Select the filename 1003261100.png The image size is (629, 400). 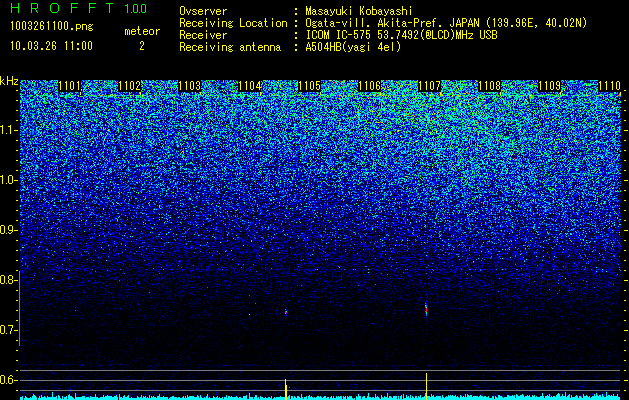click(52, 26)
